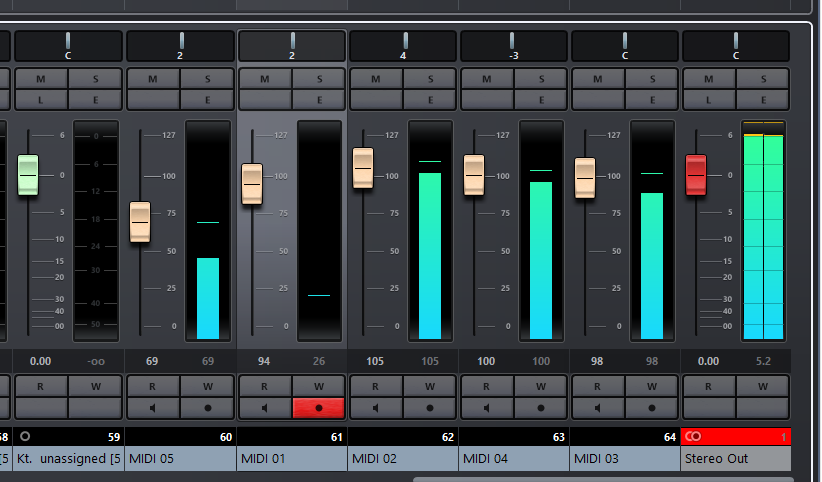Enable monitor speaker on MIDI 01
The width and height of the screenshot is (822, 482).
tap(264, 407)
